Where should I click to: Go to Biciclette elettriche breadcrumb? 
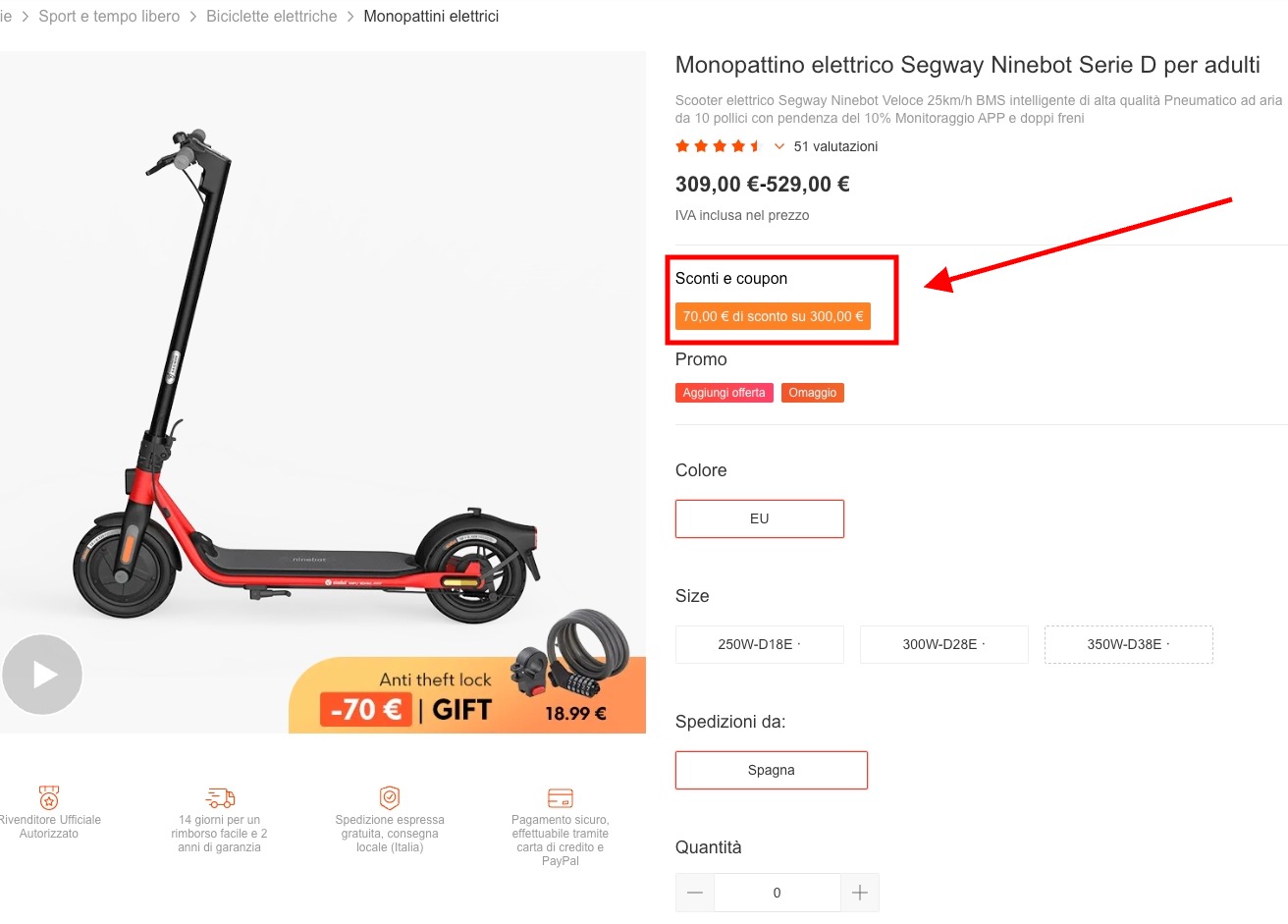tap(271, 17)
